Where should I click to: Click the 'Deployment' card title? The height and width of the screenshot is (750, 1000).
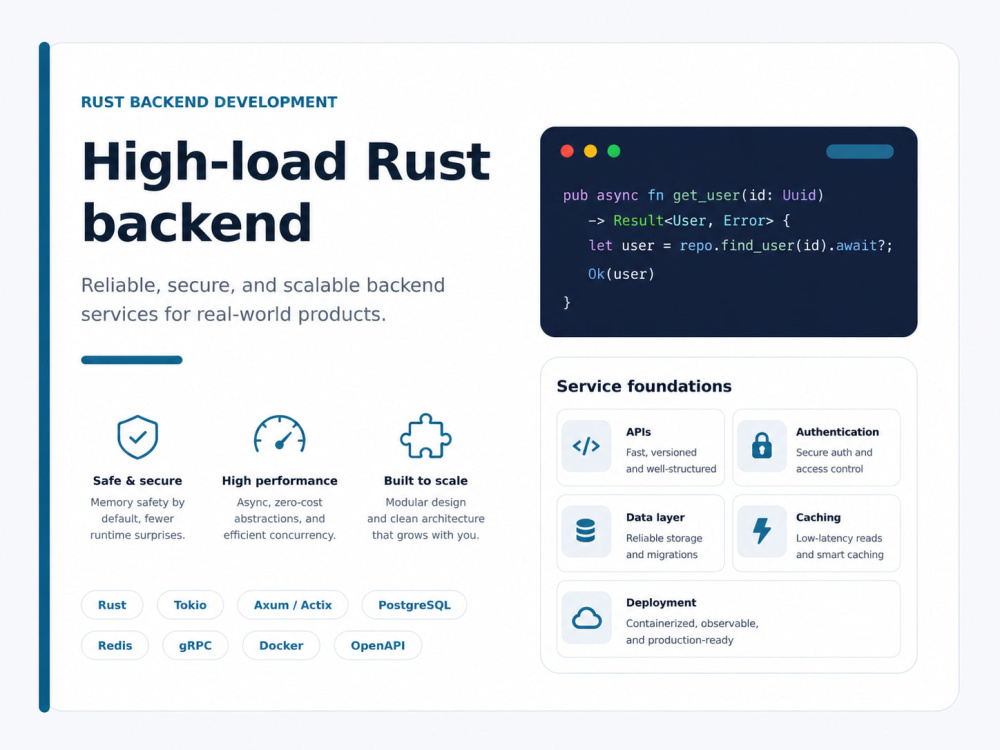coord(661,603)
